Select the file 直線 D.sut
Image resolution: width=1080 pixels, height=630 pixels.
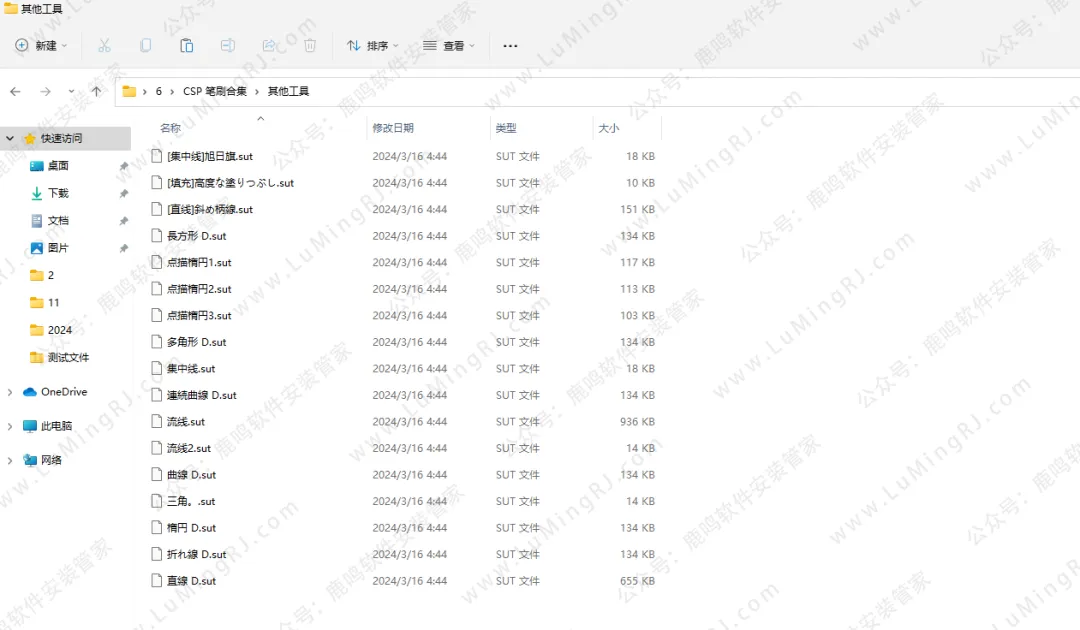point(191,581)
